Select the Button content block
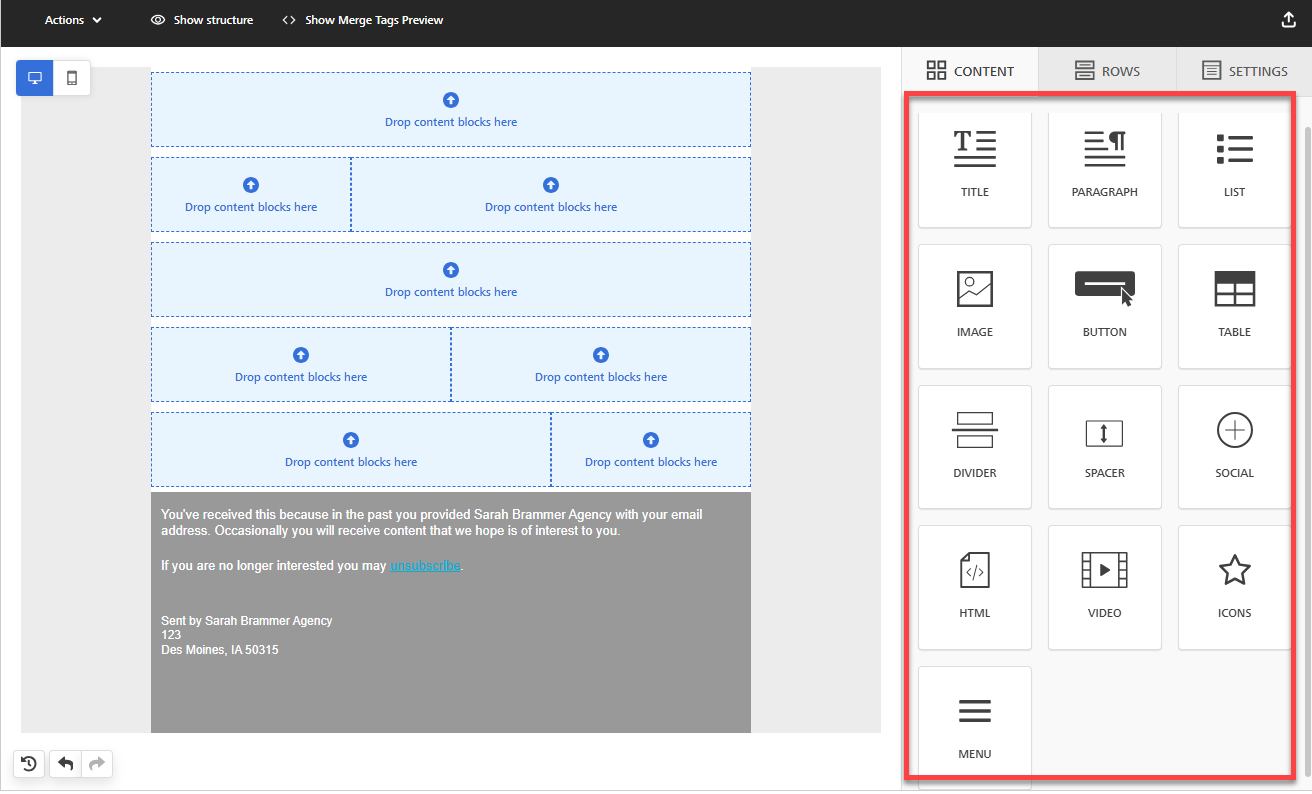Screen dimensions: 1312x794 (1104, 306)
